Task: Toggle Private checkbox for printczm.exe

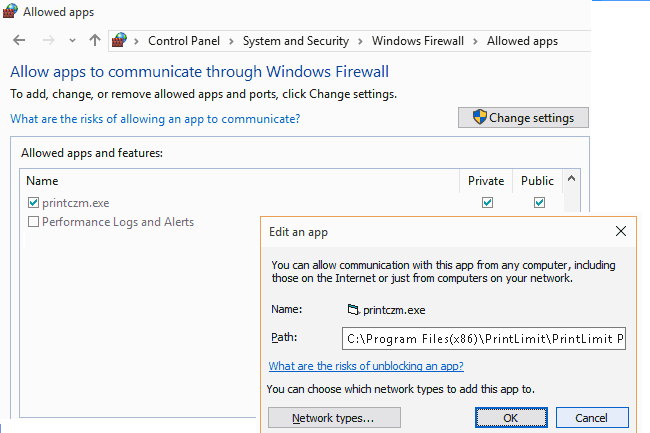Action: coord(488,203)
